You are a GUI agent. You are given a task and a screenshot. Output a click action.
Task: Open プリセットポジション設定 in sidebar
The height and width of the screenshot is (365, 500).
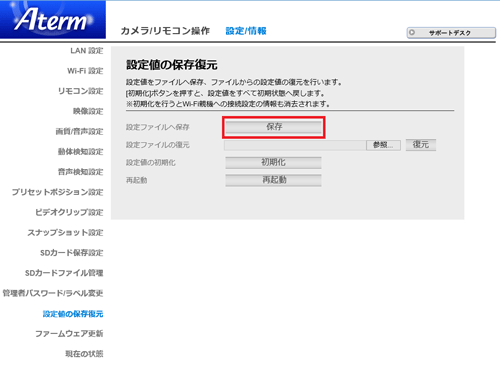pyautogui.click(x=57, y=192)
